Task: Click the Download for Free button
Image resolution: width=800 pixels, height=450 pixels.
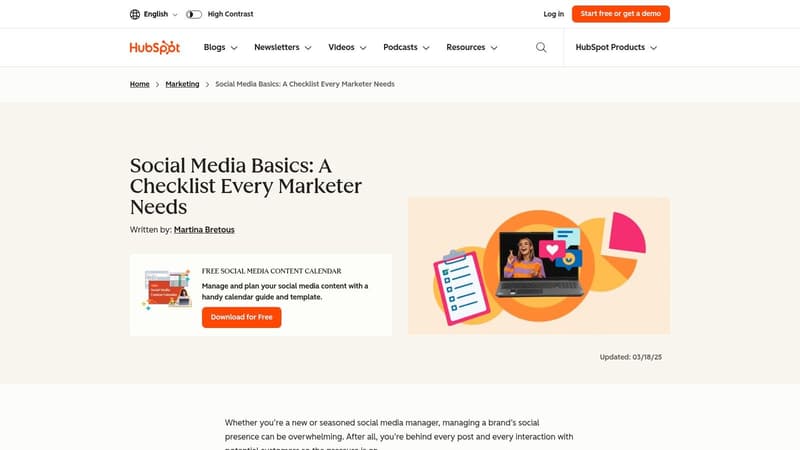Action: (x=241, y=317)
